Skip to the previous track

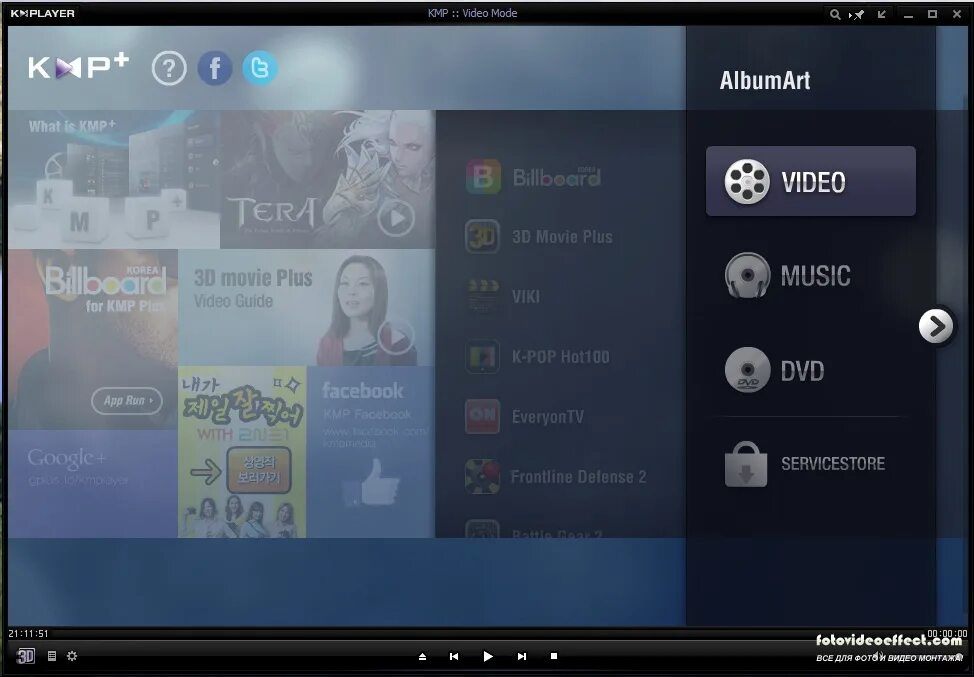click(454, 657)
